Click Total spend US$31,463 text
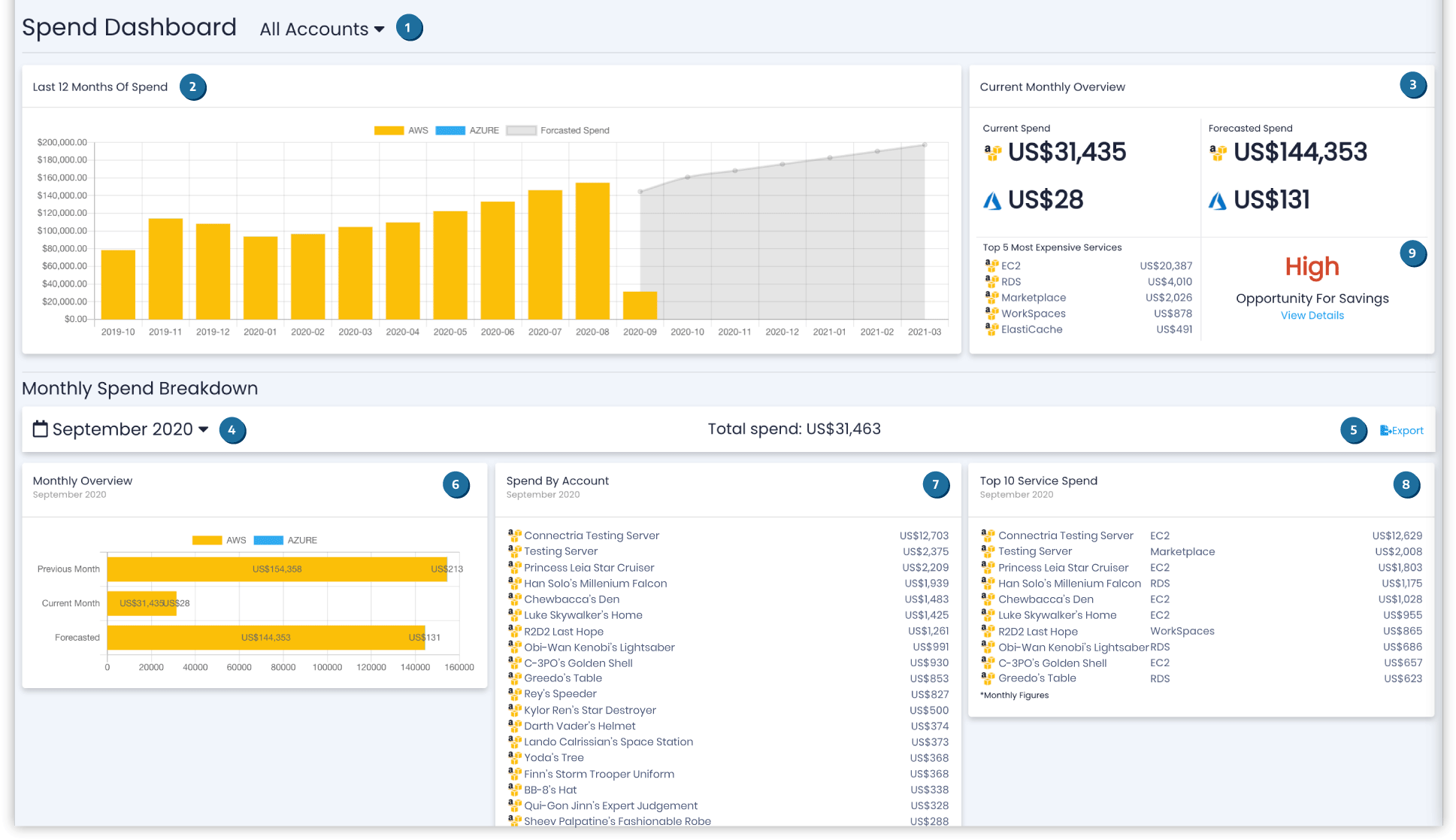Image resolution: width=1456 pixels, height=840 pixels. (794, 429)
